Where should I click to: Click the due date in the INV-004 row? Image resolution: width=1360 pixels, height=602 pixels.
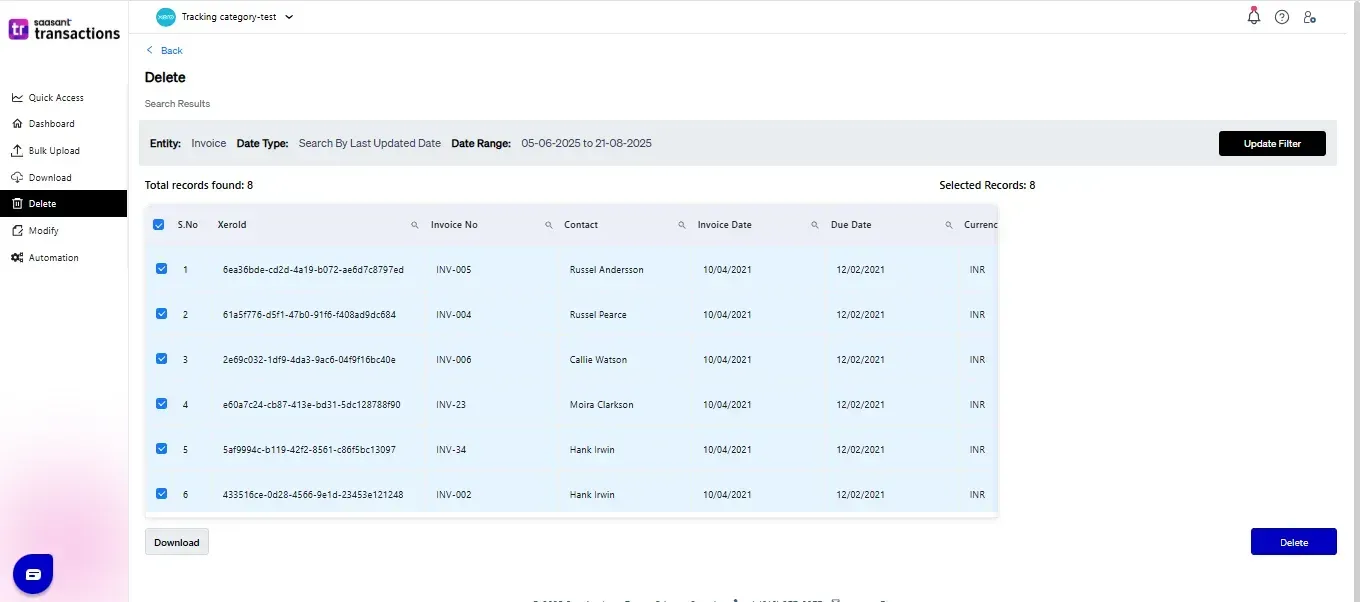click(x=860, y=315)
